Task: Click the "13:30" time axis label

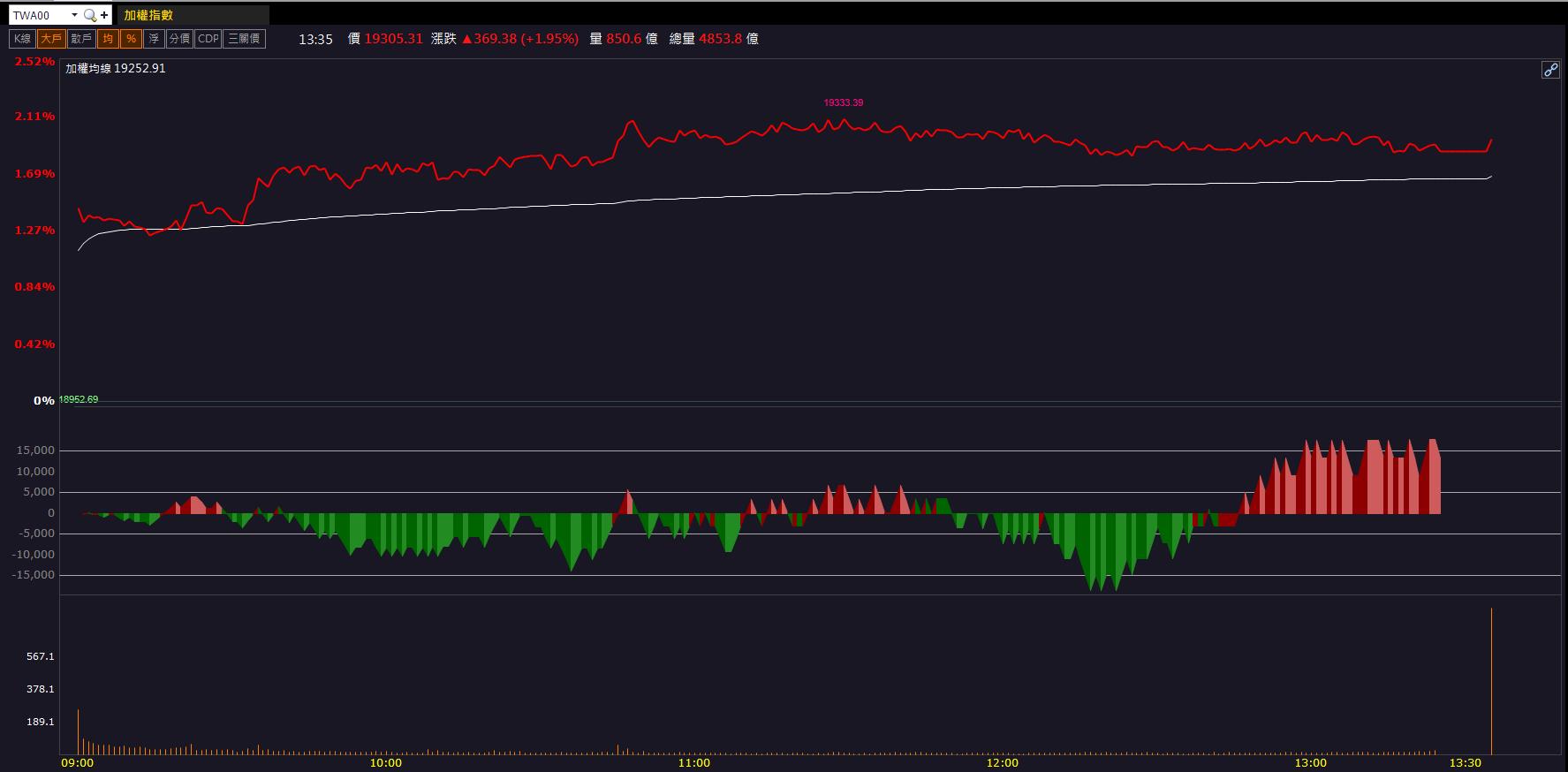Action: 1465,763
